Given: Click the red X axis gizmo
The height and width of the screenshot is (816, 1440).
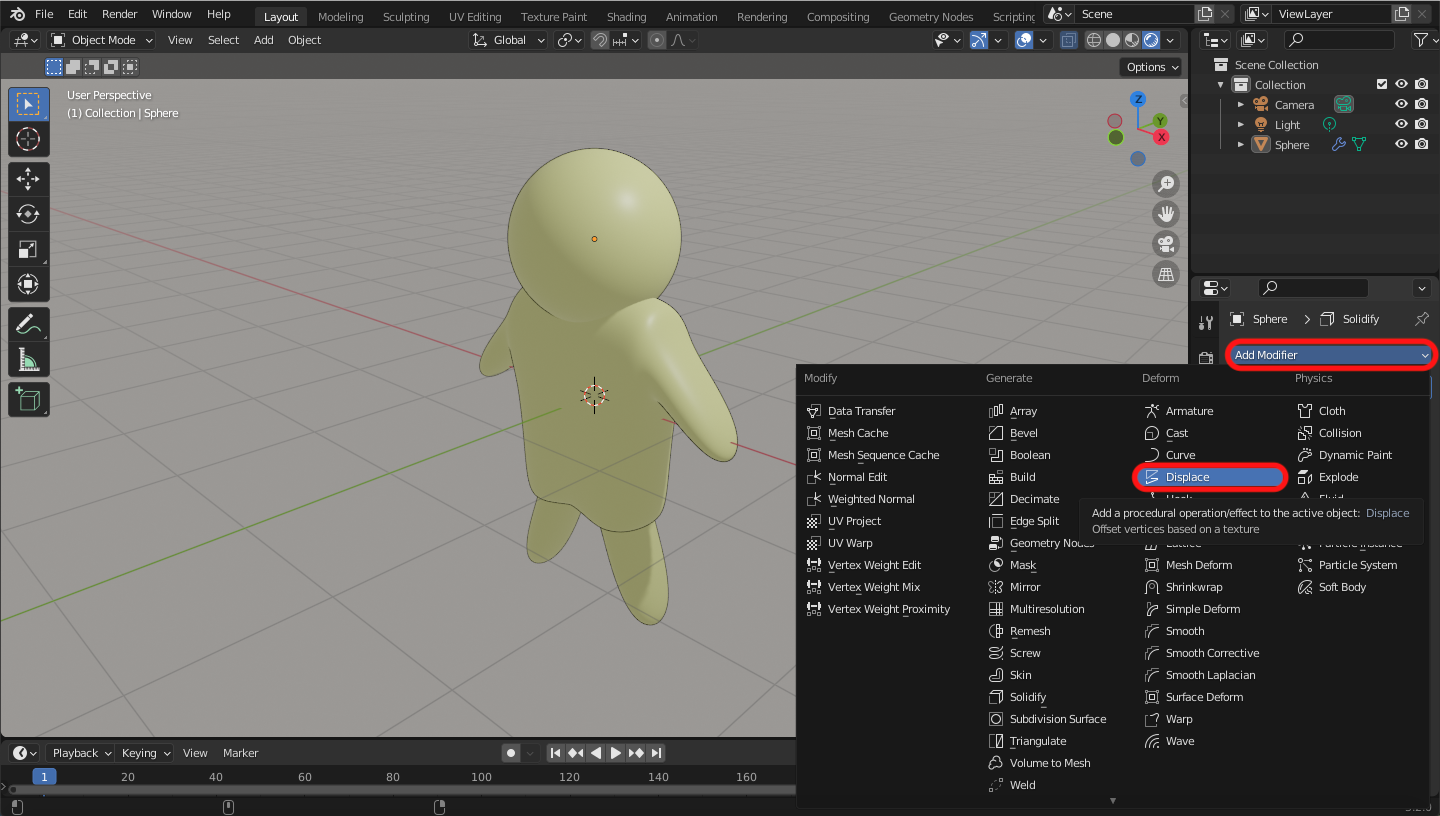Looking at the screenshot, I should point(1161,137).
